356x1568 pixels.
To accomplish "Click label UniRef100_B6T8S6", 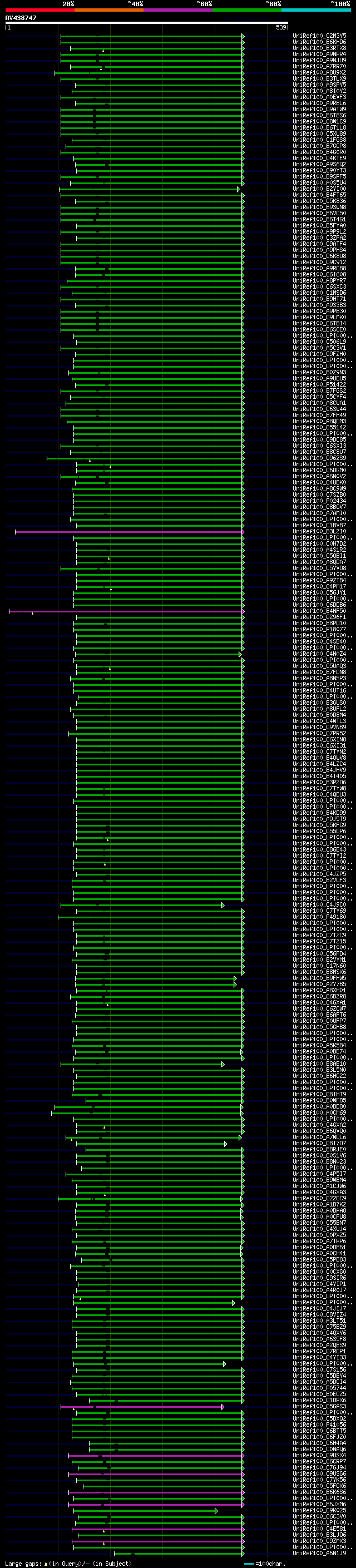I will click(319, 116).
